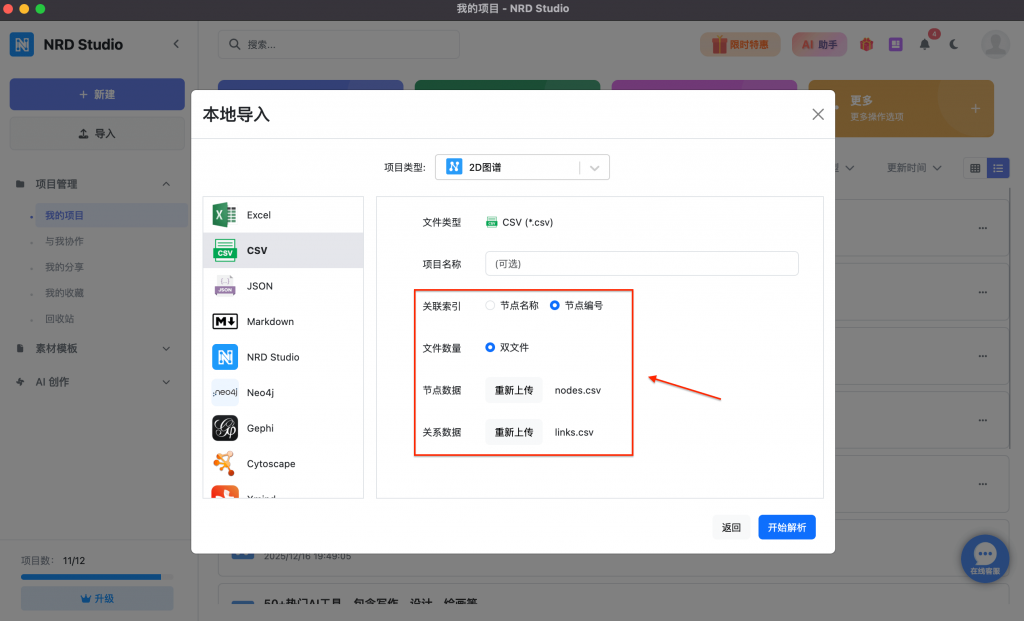Select 节点名称 radio option

(x=490, y=306)
